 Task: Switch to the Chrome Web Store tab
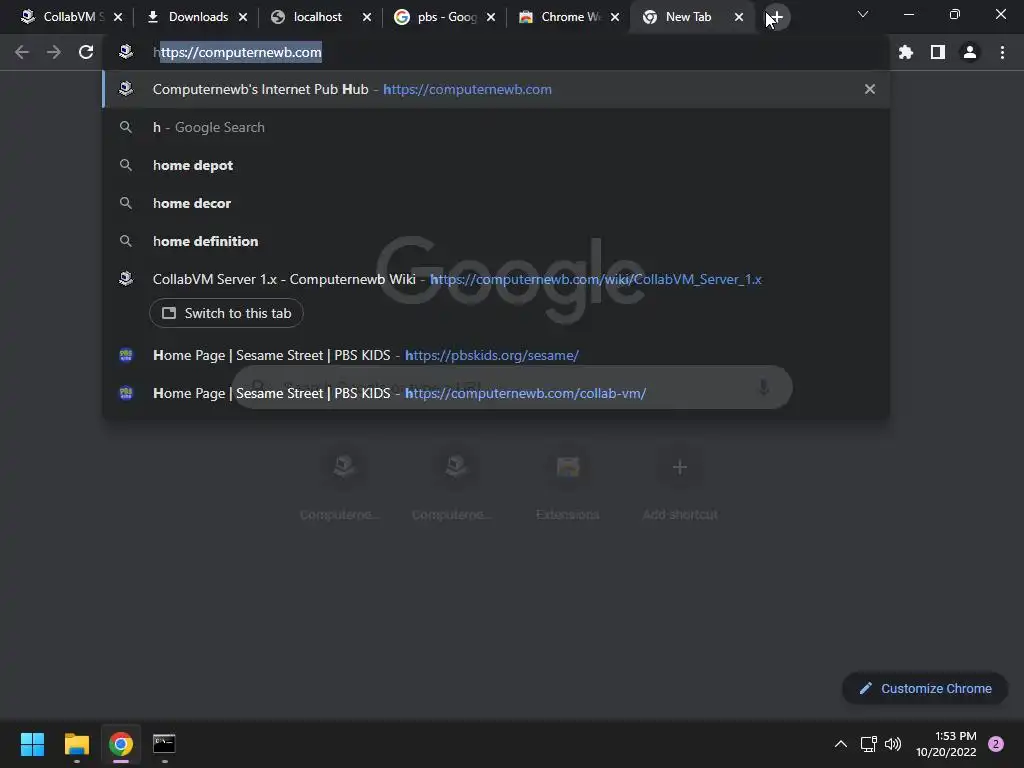tap(560, 17)
